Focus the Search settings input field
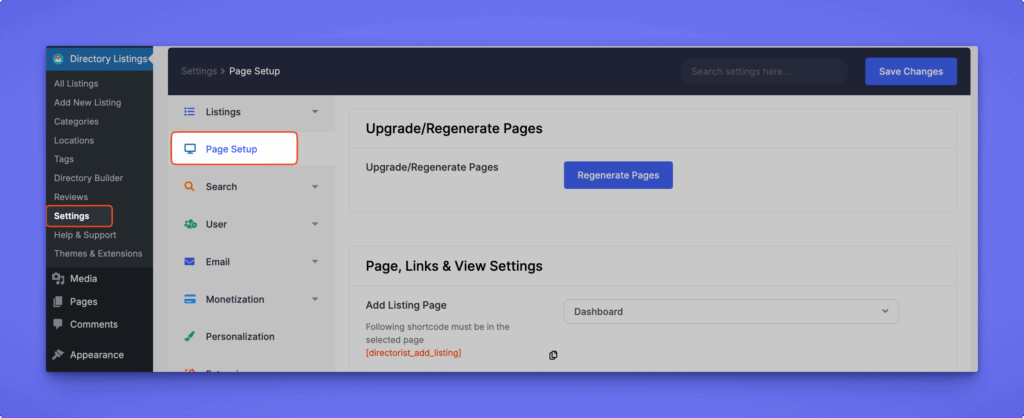1024x418 pixels. tap(764, 72)
